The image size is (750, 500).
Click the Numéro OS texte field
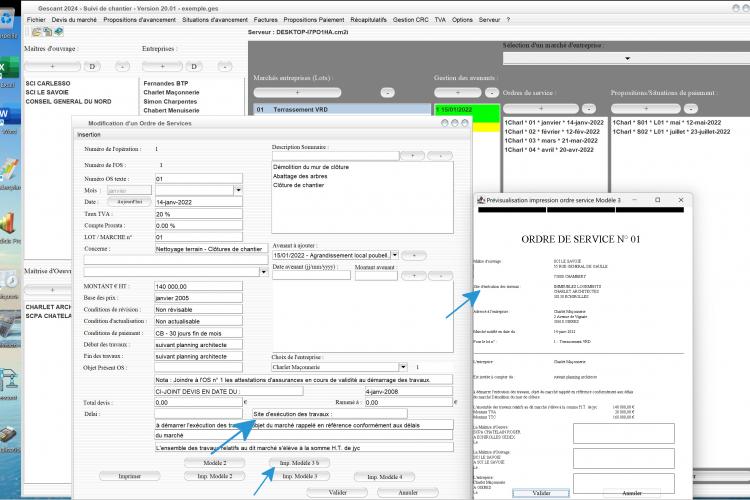(x=199, y=178)
